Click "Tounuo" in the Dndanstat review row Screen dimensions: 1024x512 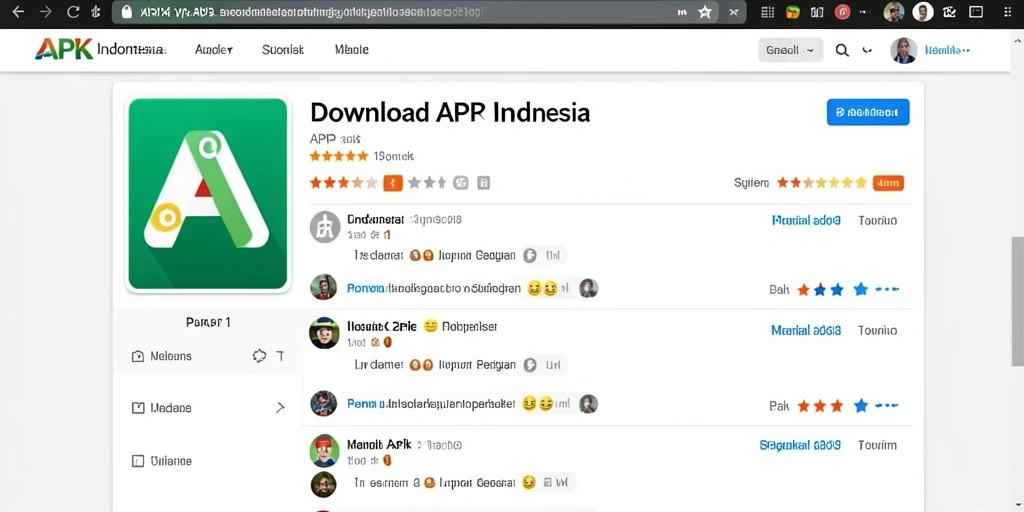click(x=877, y=221)
